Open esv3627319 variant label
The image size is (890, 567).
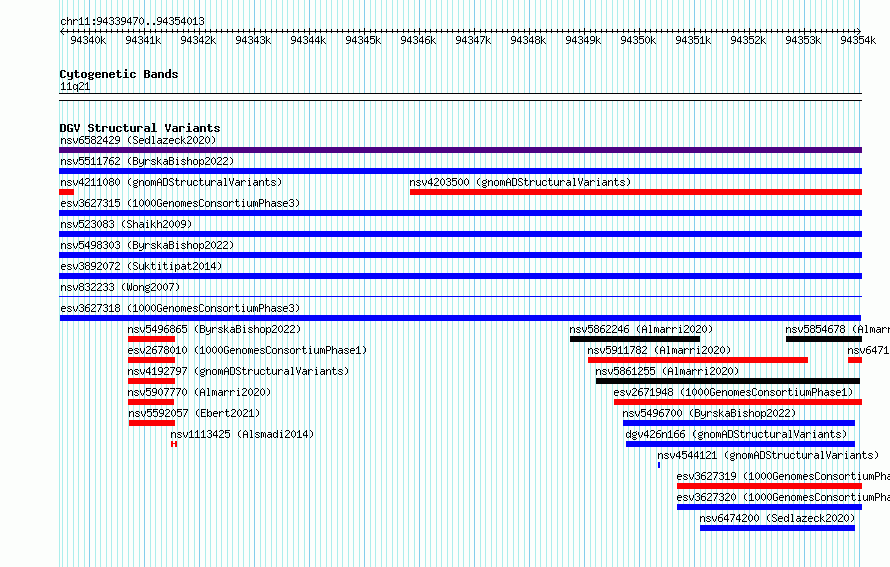pyautogui.click(x=783, y=476)
